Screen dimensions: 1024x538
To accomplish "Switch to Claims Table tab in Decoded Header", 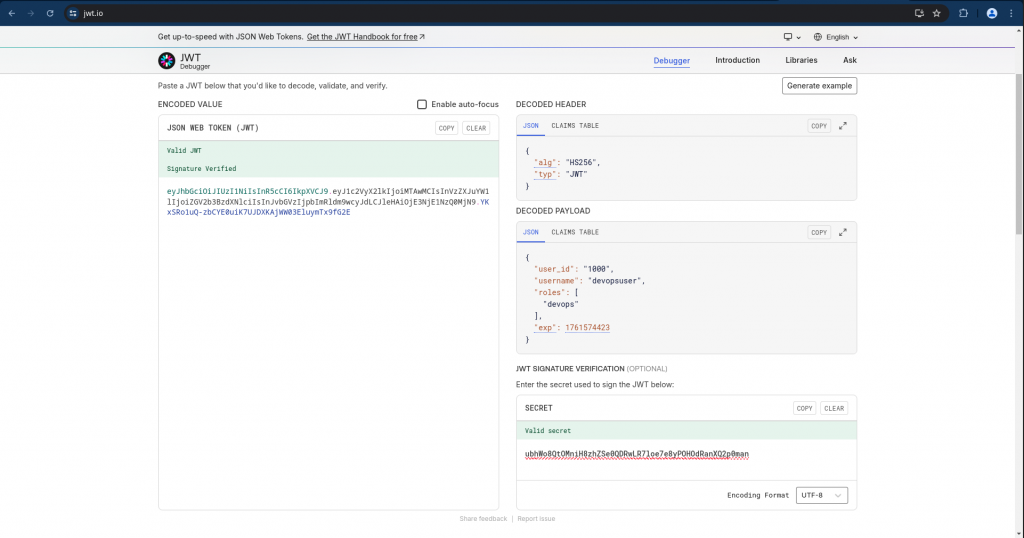I will pyautogui.click(x=575, y=126).
